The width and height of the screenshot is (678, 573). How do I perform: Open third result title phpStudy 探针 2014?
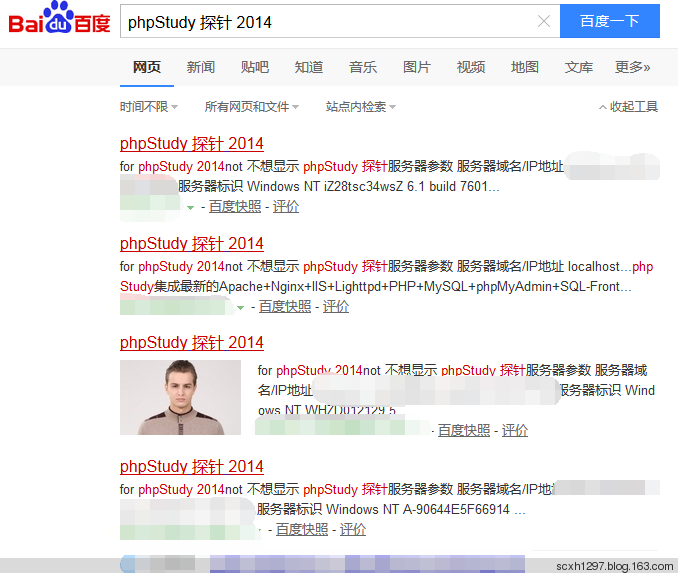(x=192, y=343)
